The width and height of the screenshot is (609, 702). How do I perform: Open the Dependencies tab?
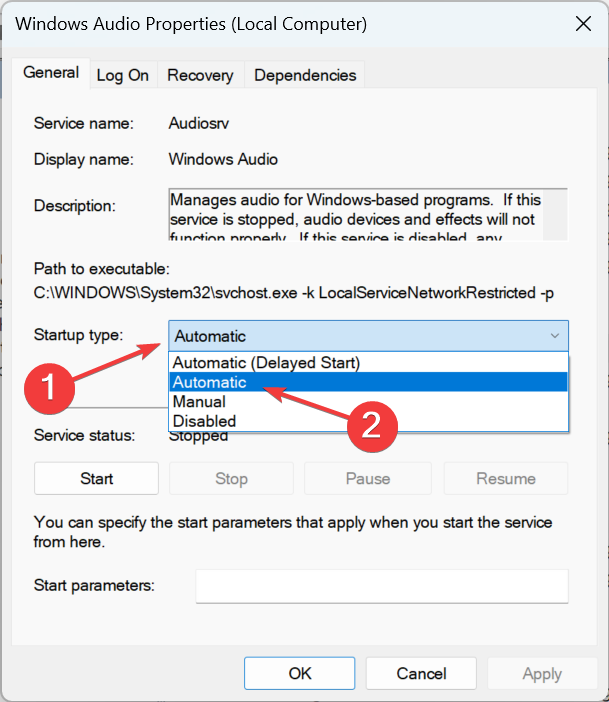click(x=305, y=75)
